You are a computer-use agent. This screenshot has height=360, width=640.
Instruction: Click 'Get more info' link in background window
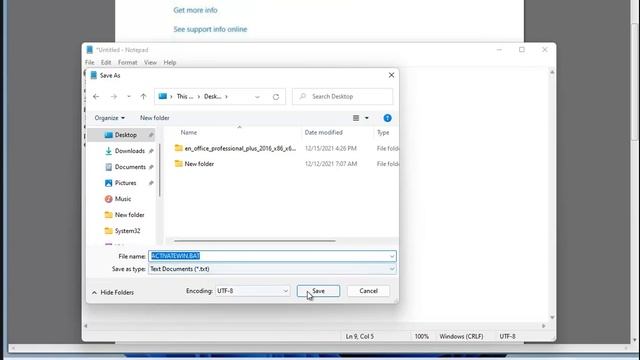pyautogui.click(x=195, y=10)
